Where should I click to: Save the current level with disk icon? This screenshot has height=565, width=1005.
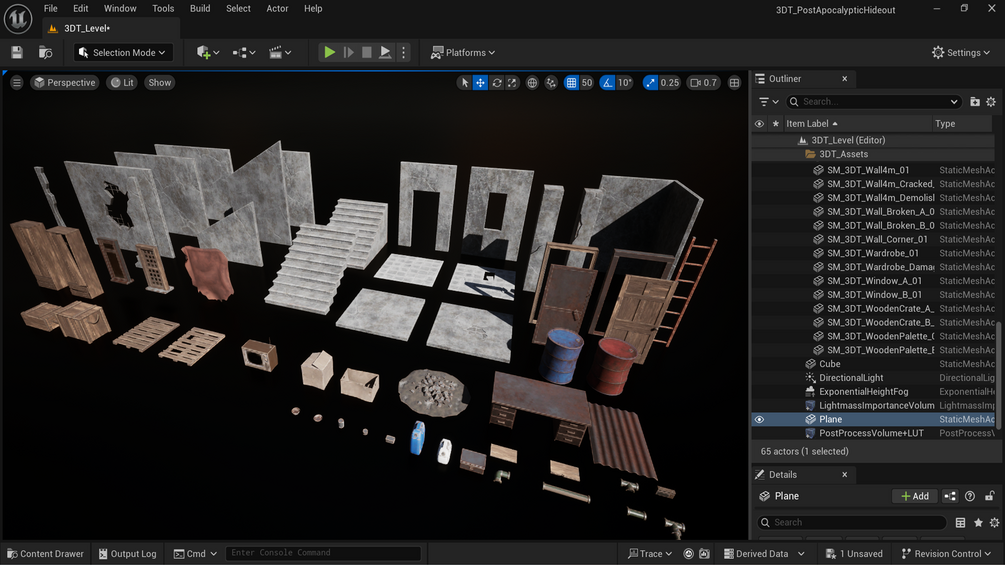click(x=17, y=53)
